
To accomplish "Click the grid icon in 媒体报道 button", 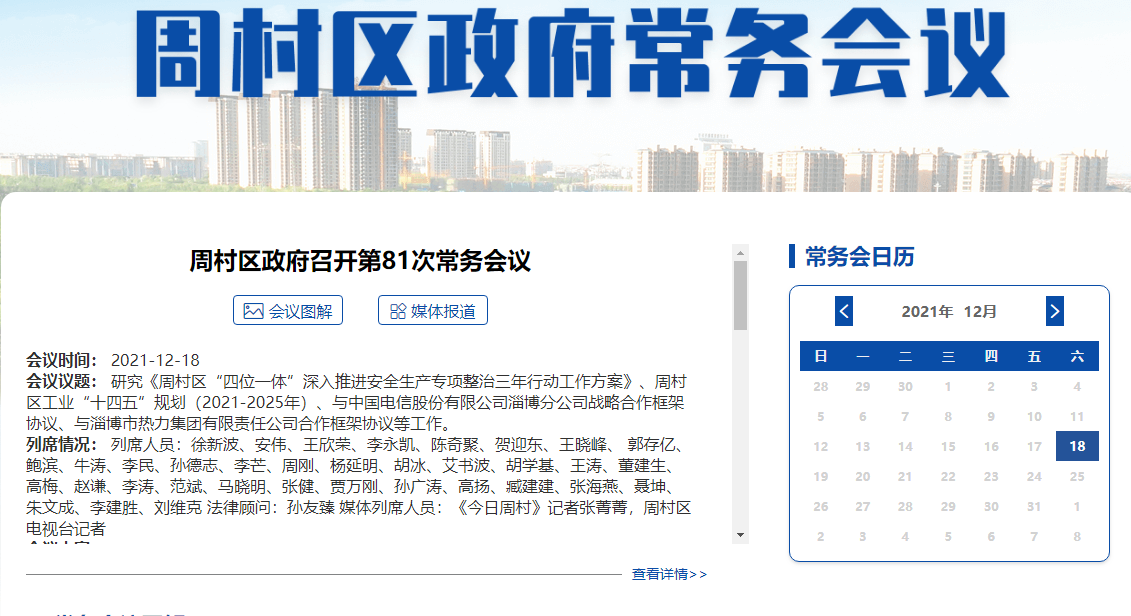I will pos(397,311).
